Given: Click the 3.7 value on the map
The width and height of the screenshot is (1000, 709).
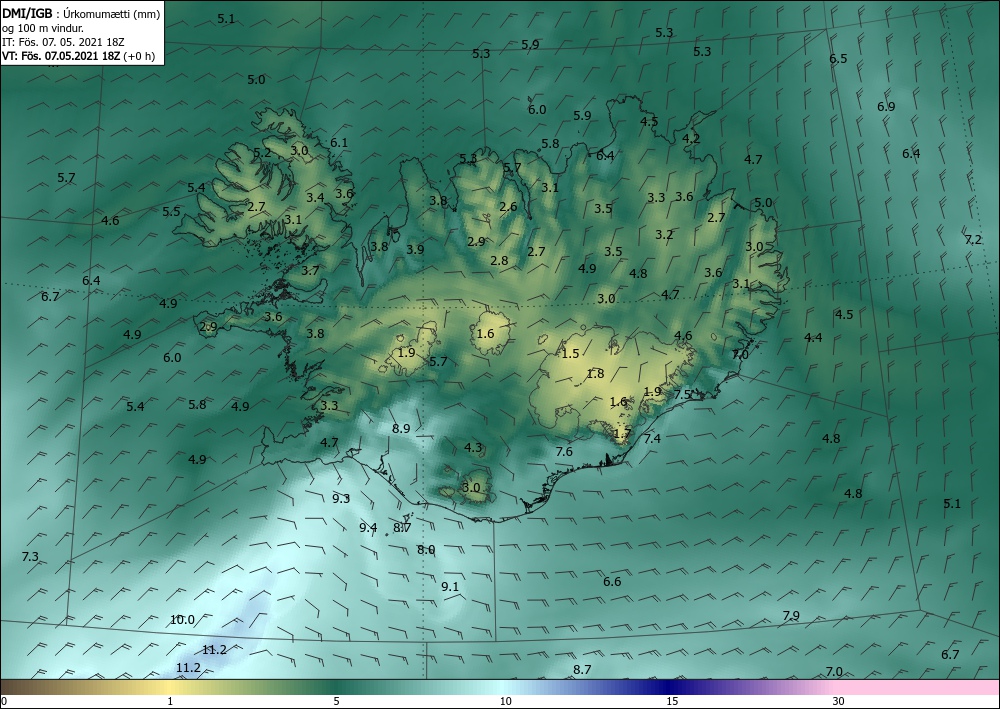Looking at the screenshot, I should tap(310, 270).
